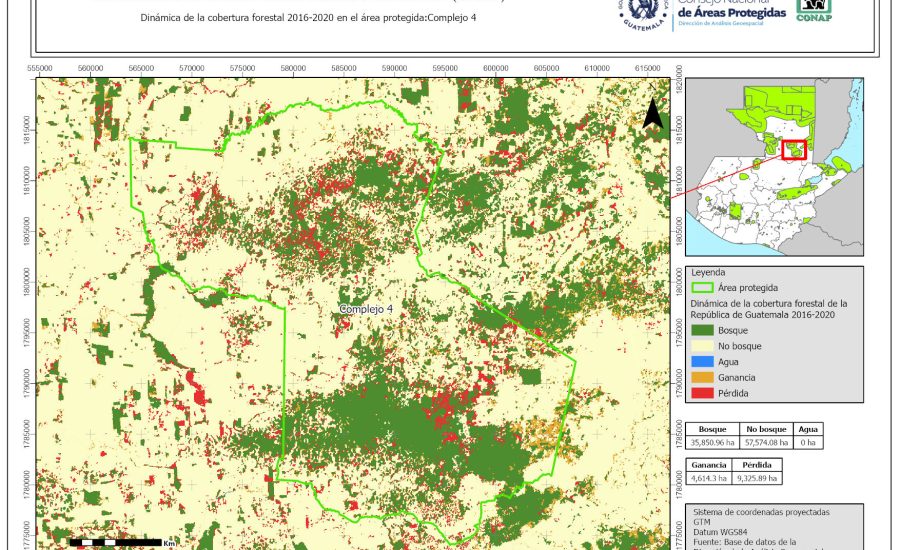Viewport: 900px width, 550px height.
Task: Click the Ganancia 4,614.3 ha cell
Action: [708, 479]
